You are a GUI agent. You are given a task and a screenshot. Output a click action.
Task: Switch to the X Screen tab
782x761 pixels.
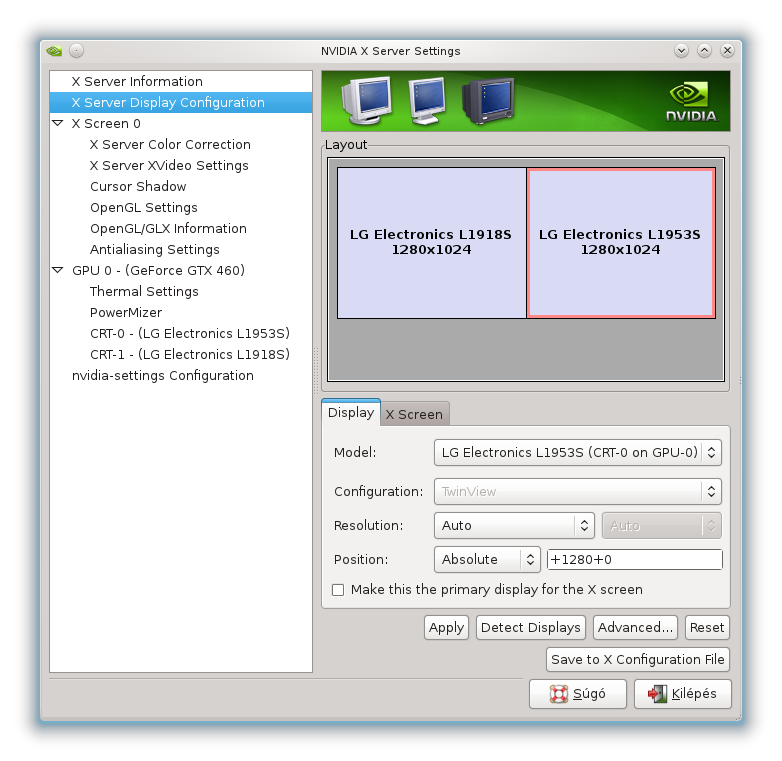point(414,414)
